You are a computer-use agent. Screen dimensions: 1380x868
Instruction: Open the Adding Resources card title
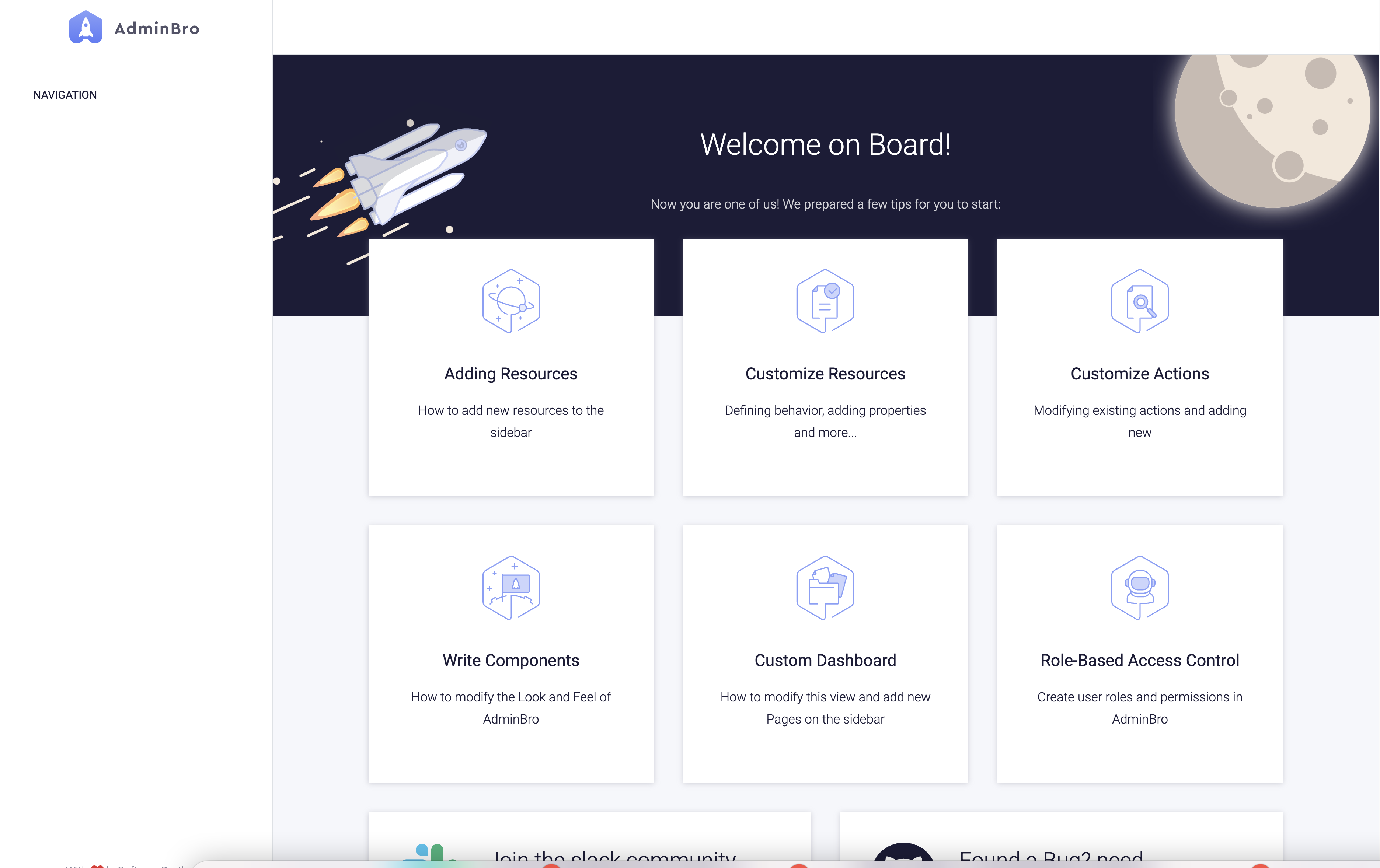tap(510, 374)
